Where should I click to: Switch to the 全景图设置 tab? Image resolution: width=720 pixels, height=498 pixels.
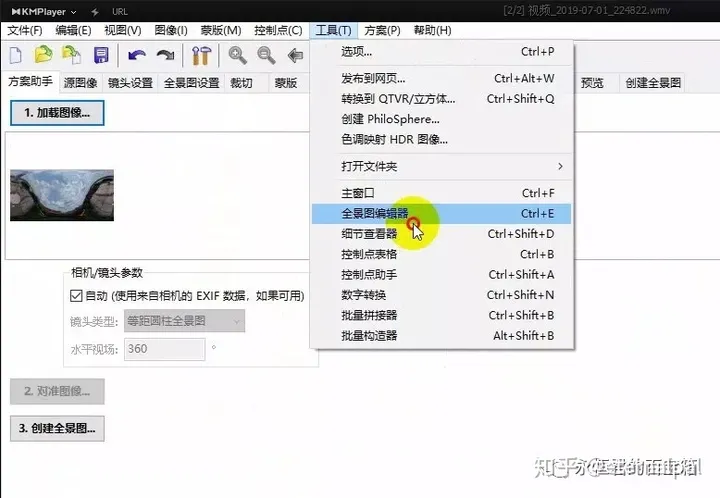pyautogui.click(x=191, y=83)
